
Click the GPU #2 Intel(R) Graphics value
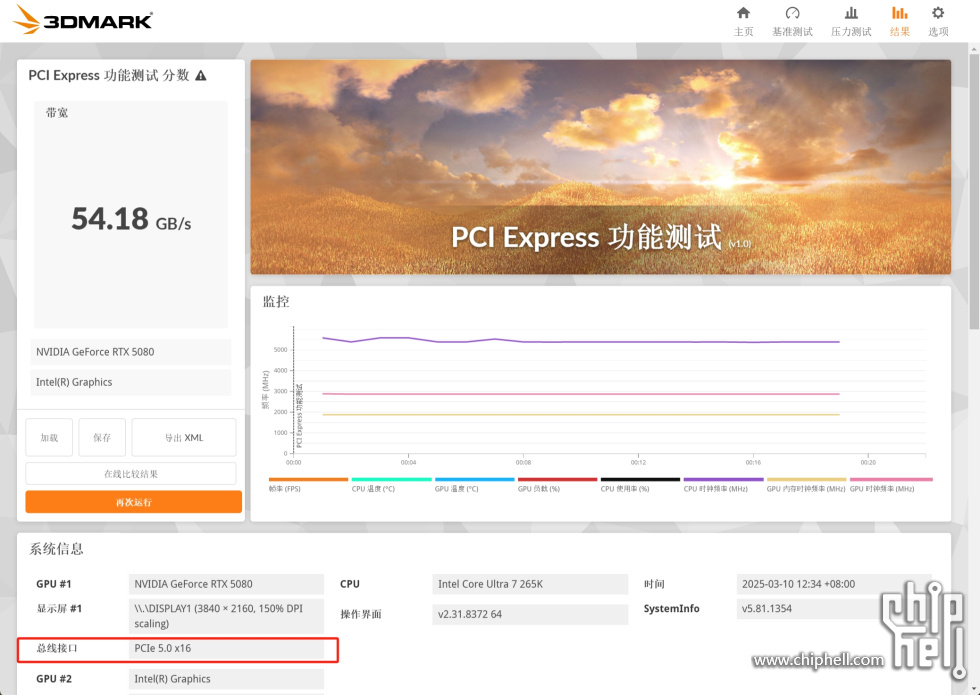[x=226, y=679]
